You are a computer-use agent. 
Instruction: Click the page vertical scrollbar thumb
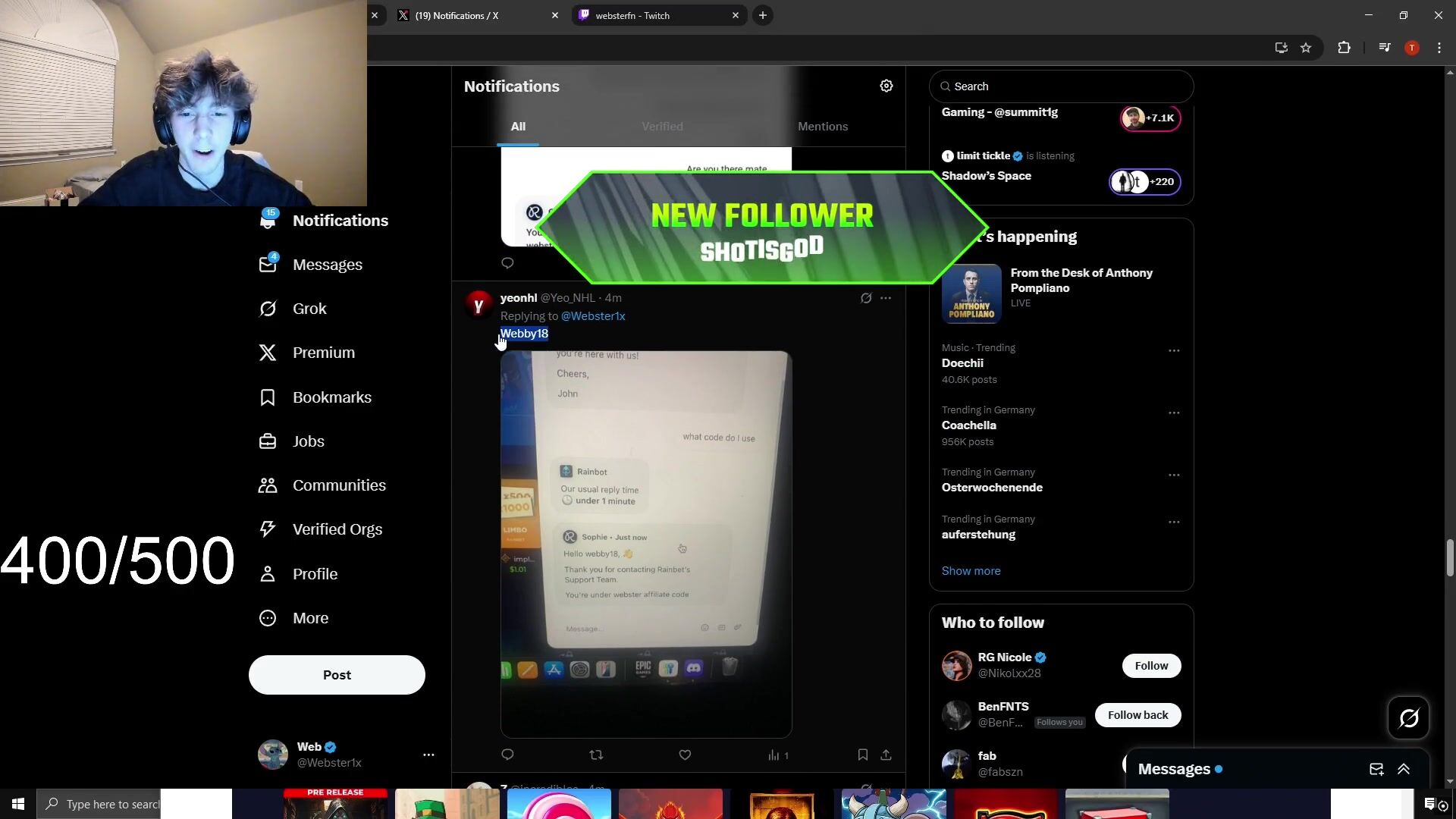click(1450, 558)
